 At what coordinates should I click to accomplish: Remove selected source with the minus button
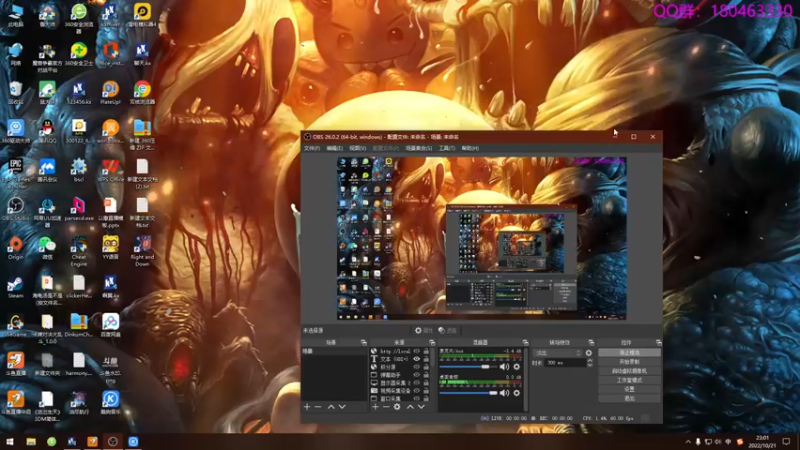coord(386,407)
